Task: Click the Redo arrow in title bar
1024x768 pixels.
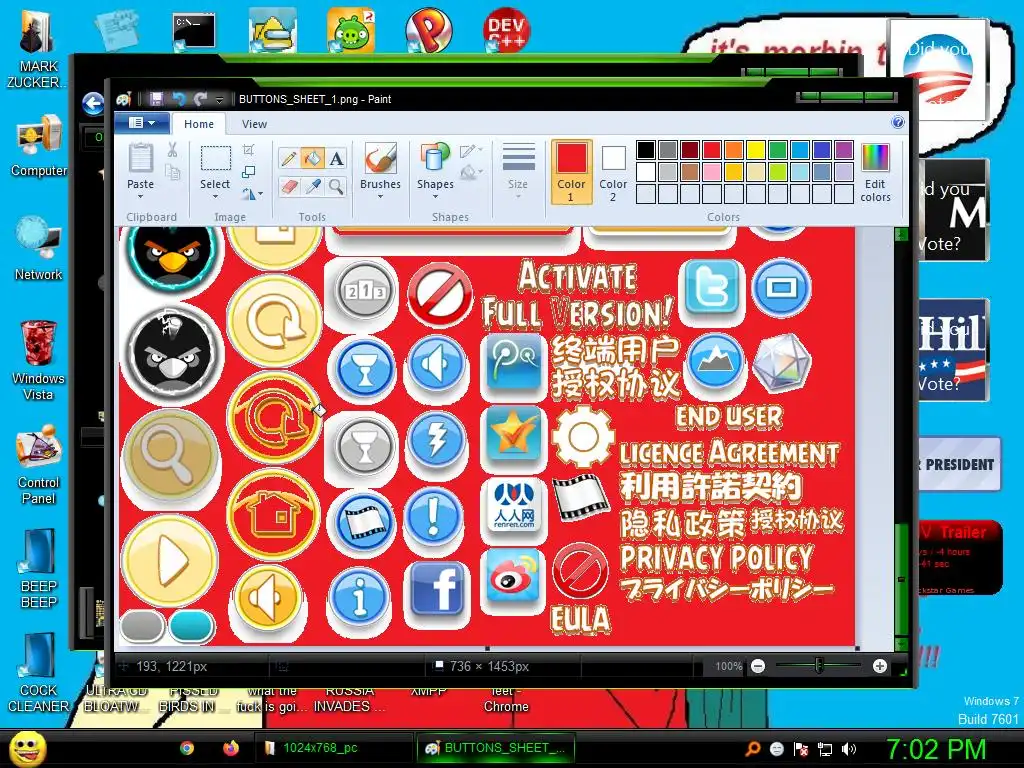Action: point(200,99)
